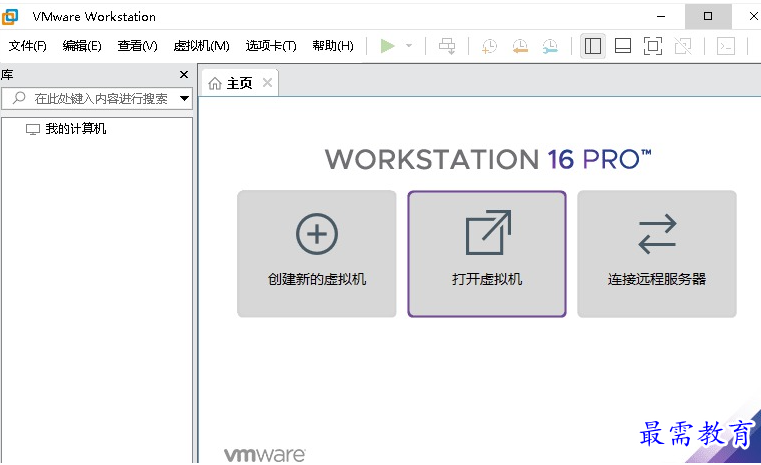Click the Unity mode toolbar icon
This screenshot has width=761, height=465.
(x=683, y=46)
